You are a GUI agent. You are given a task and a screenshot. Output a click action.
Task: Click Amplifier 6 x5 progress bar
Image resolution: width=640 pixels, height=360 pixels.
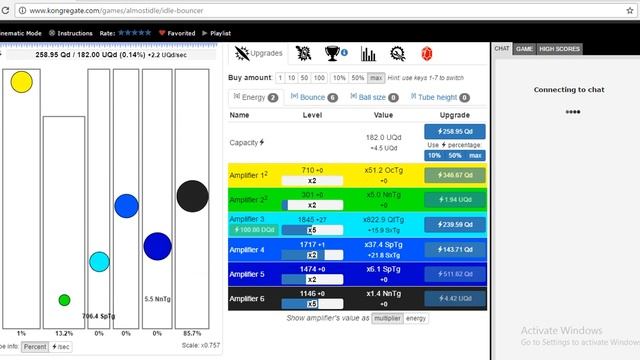(312, 304)
